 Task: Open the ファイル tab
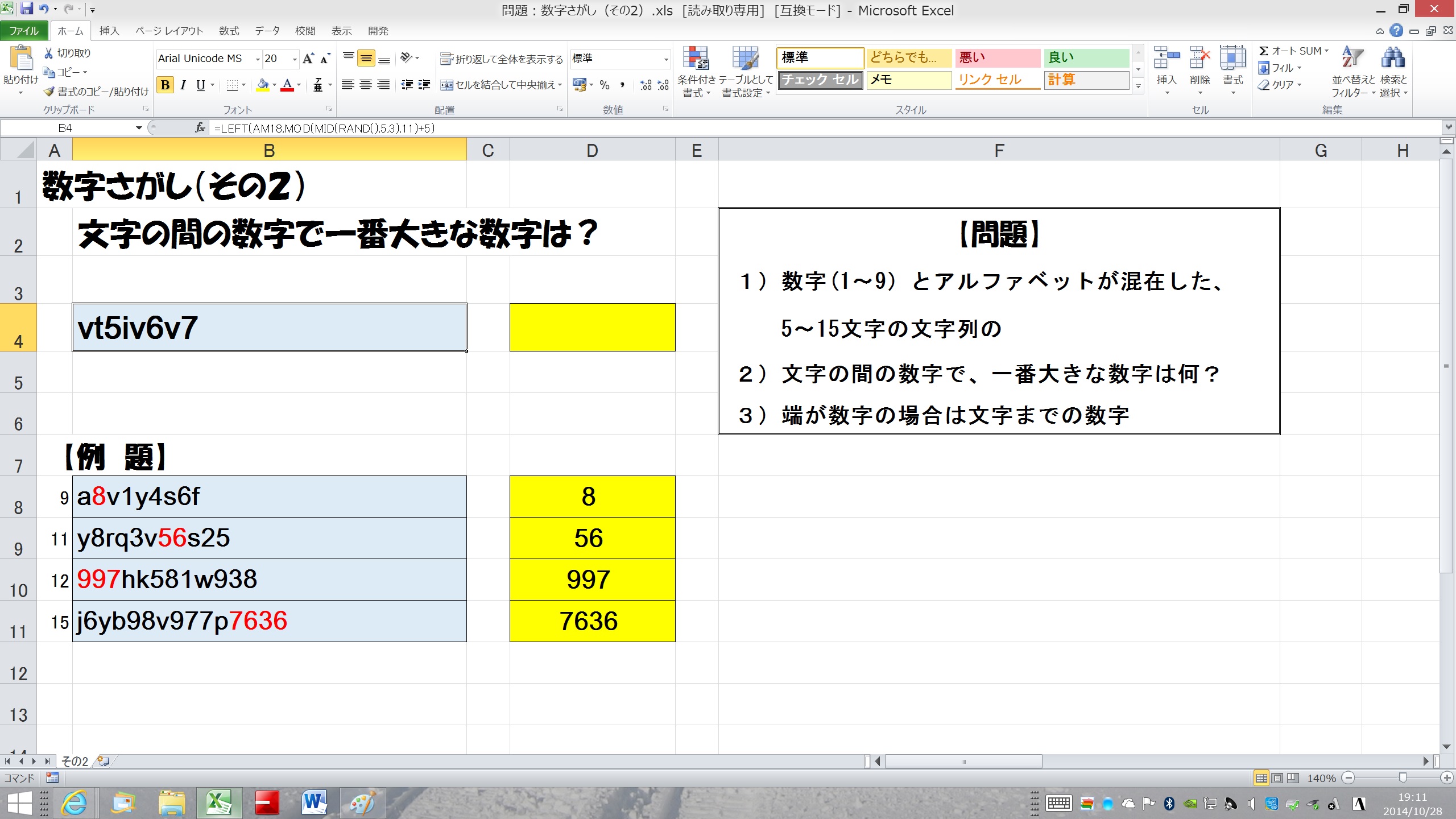click(x=24, y=31)
